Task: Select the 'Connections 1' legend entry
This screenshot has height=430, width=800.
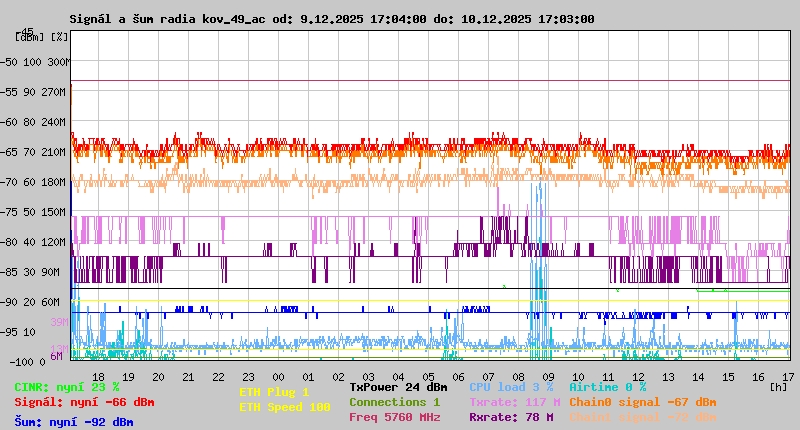Action: click(x=394, y=401)
